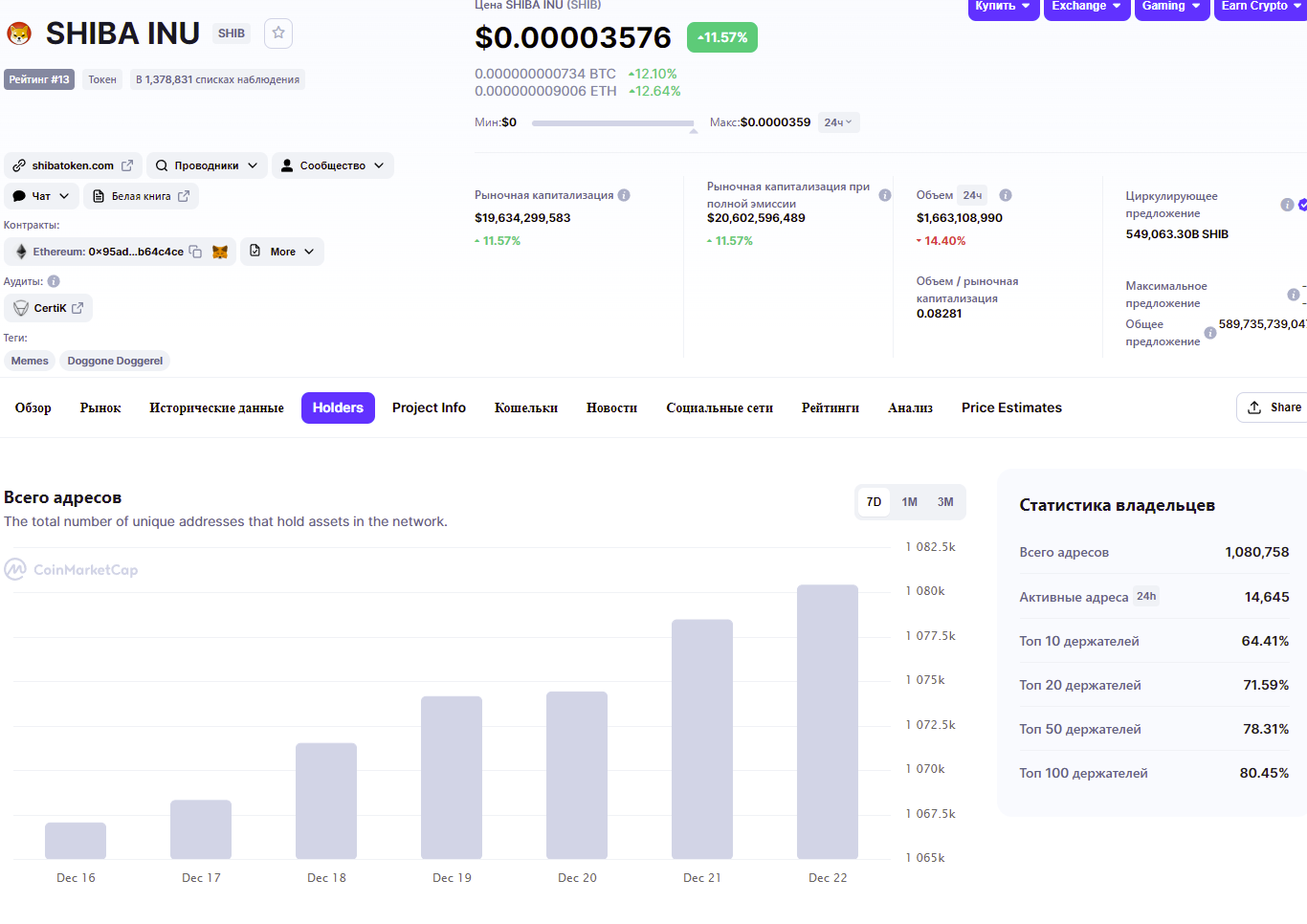
Task: Add SHIB to MetaMask via the fox icon
Action: [x=220, y=252]
